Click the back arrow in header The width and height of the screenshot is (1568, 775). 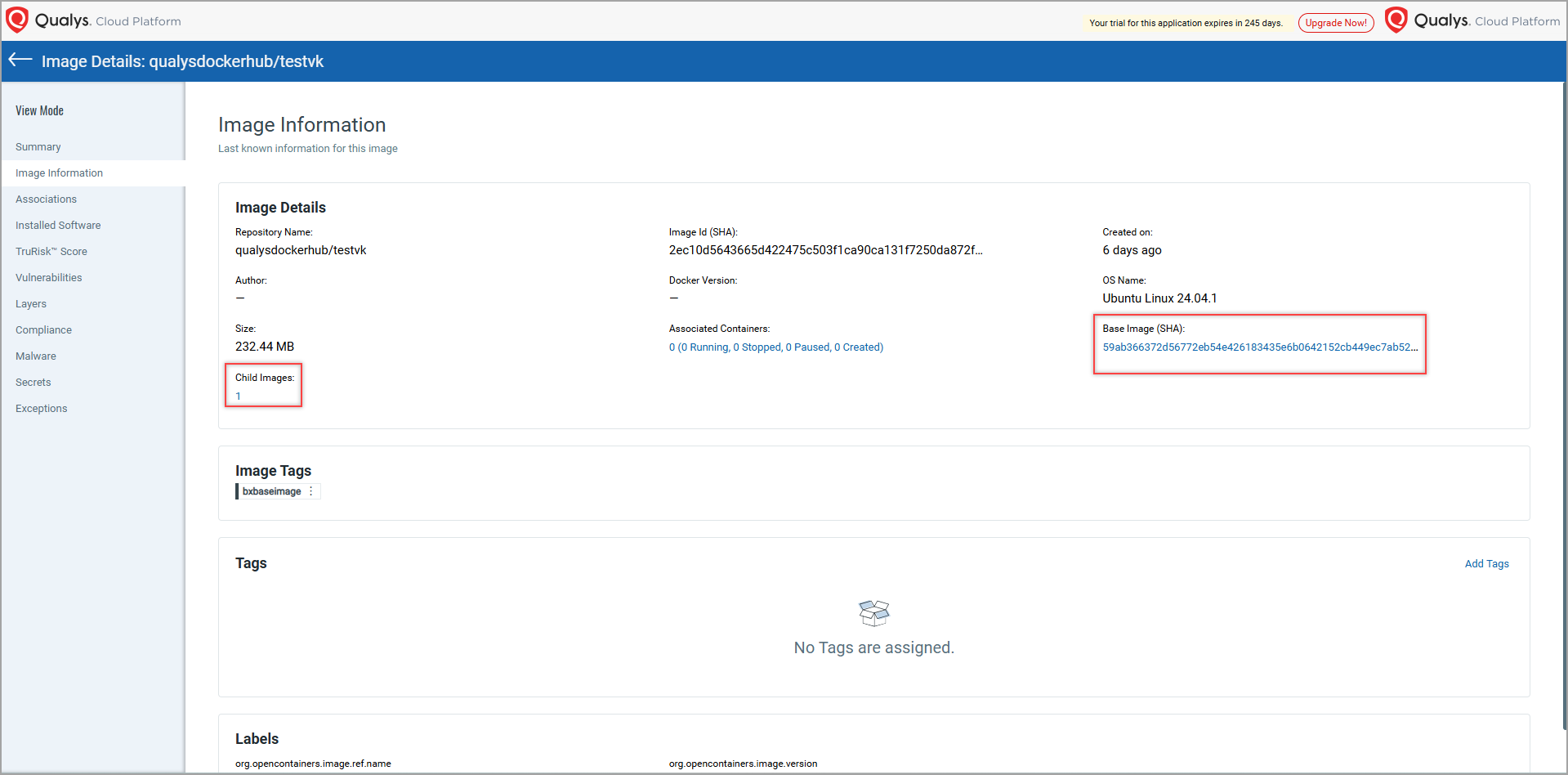[x=20, y=60]
